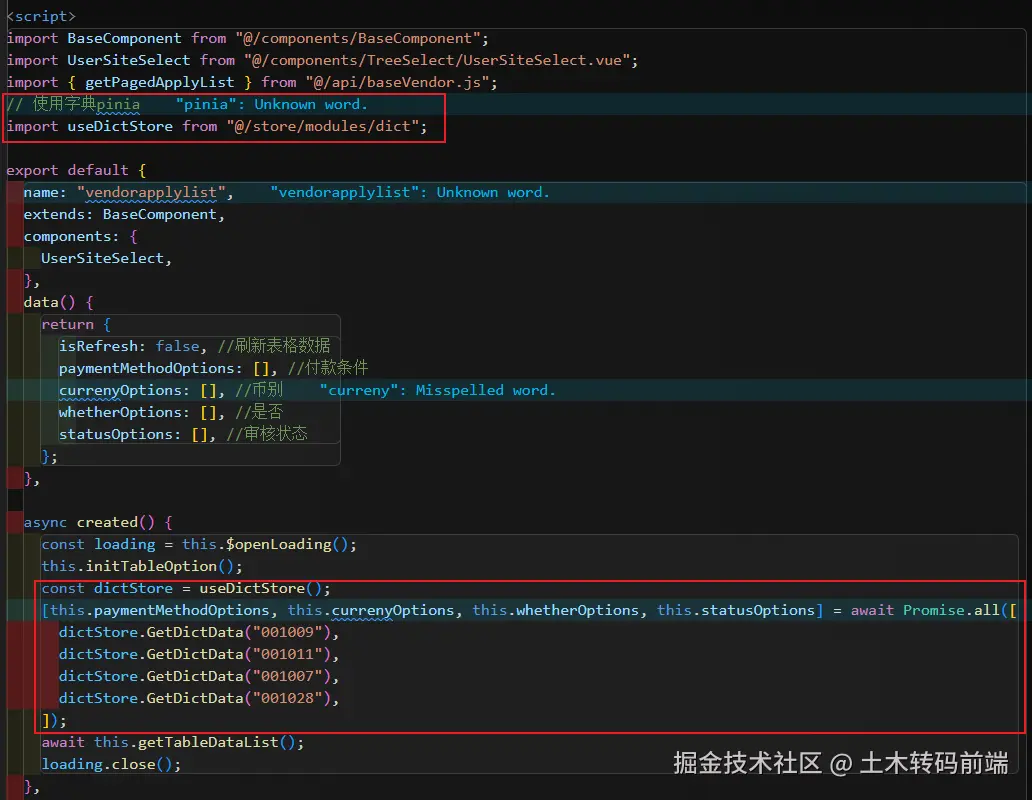Click the dictStore.GetDictData("001028") call
This screenshot has height=800, width=1032.
[x=195, y=699]
